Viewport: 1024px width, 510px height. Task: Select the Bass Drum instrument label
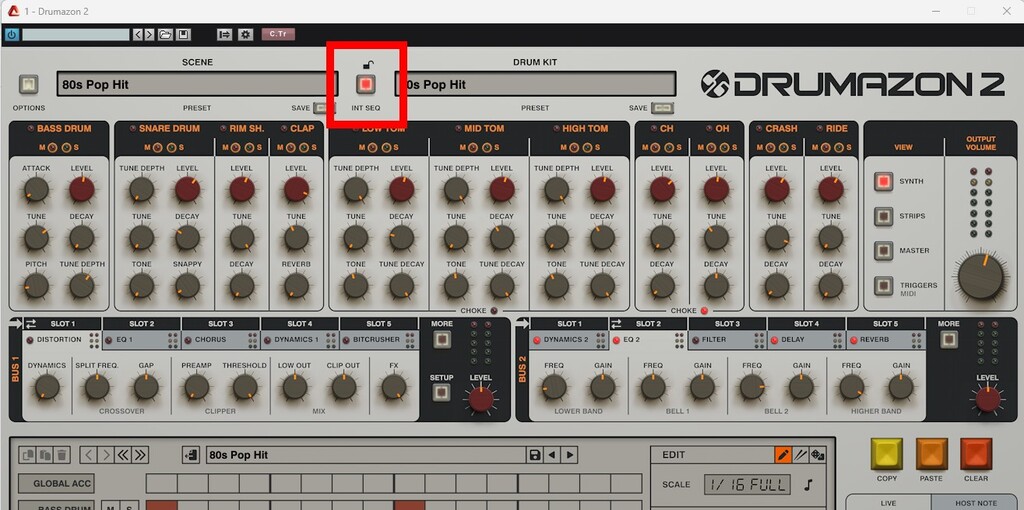tap(64, 129)
